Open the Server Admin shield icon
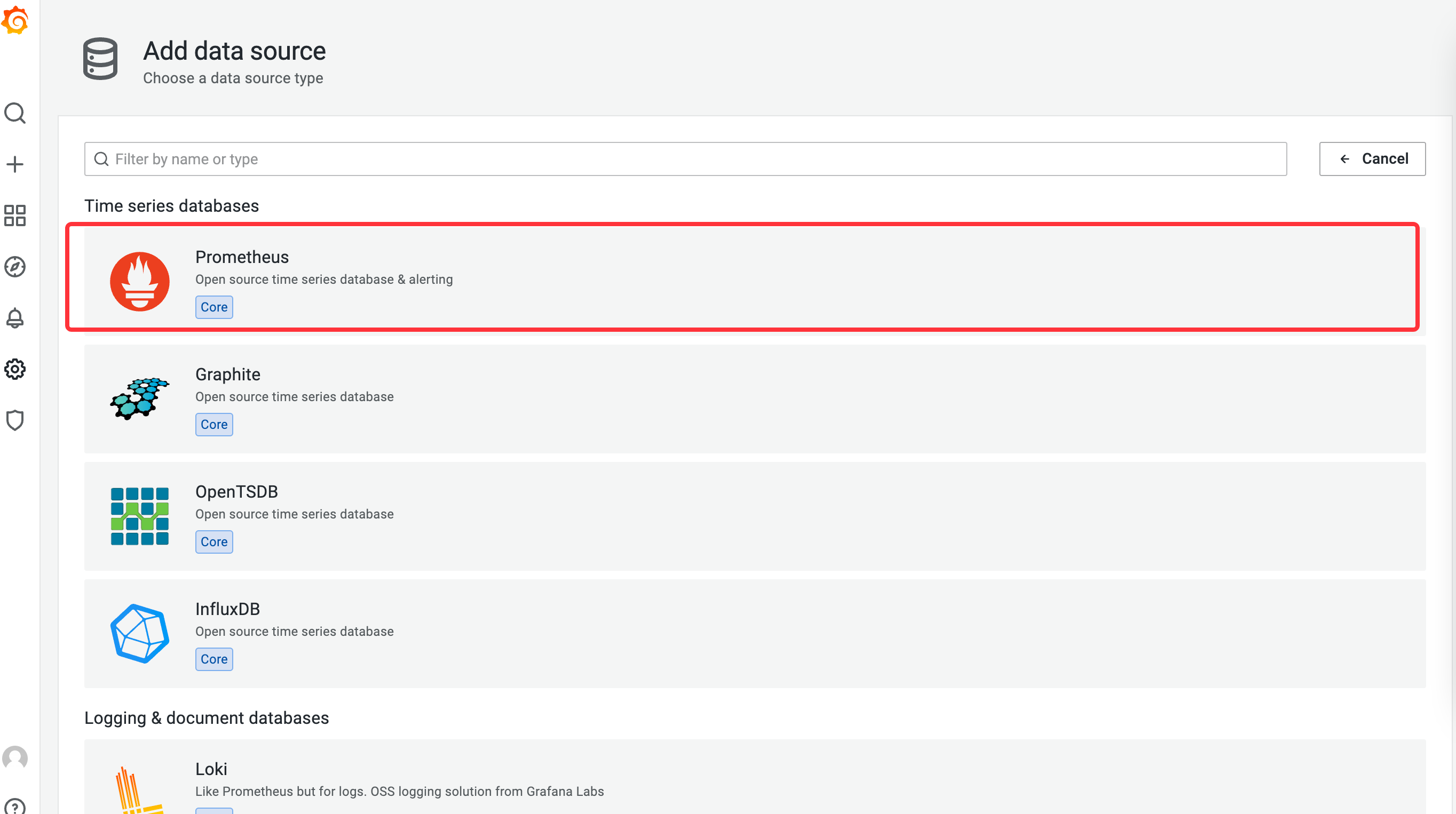Viewport: 1456px width, 814px height. point(15,420)
